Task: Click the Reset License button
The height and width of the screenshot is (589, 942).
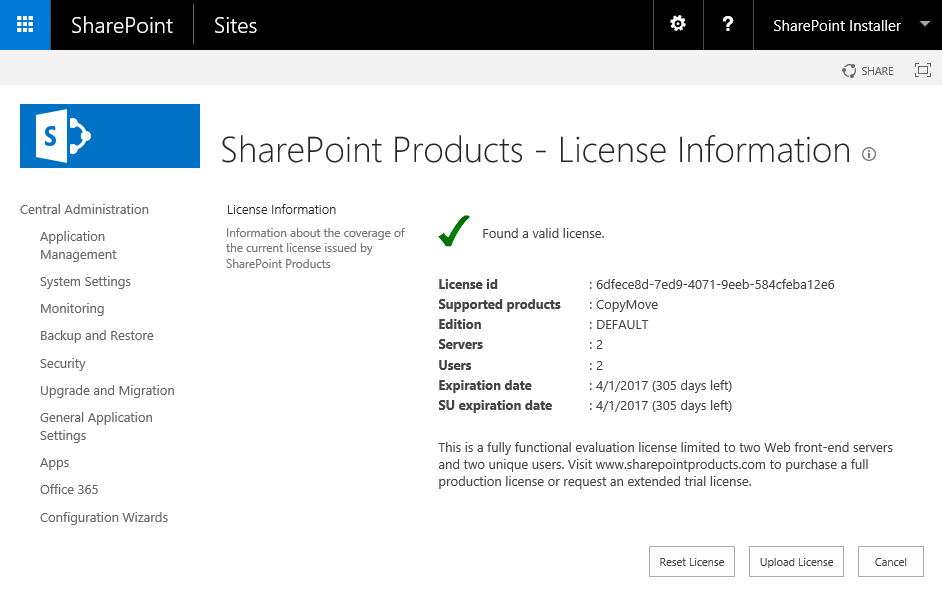Action: (691, 561)
